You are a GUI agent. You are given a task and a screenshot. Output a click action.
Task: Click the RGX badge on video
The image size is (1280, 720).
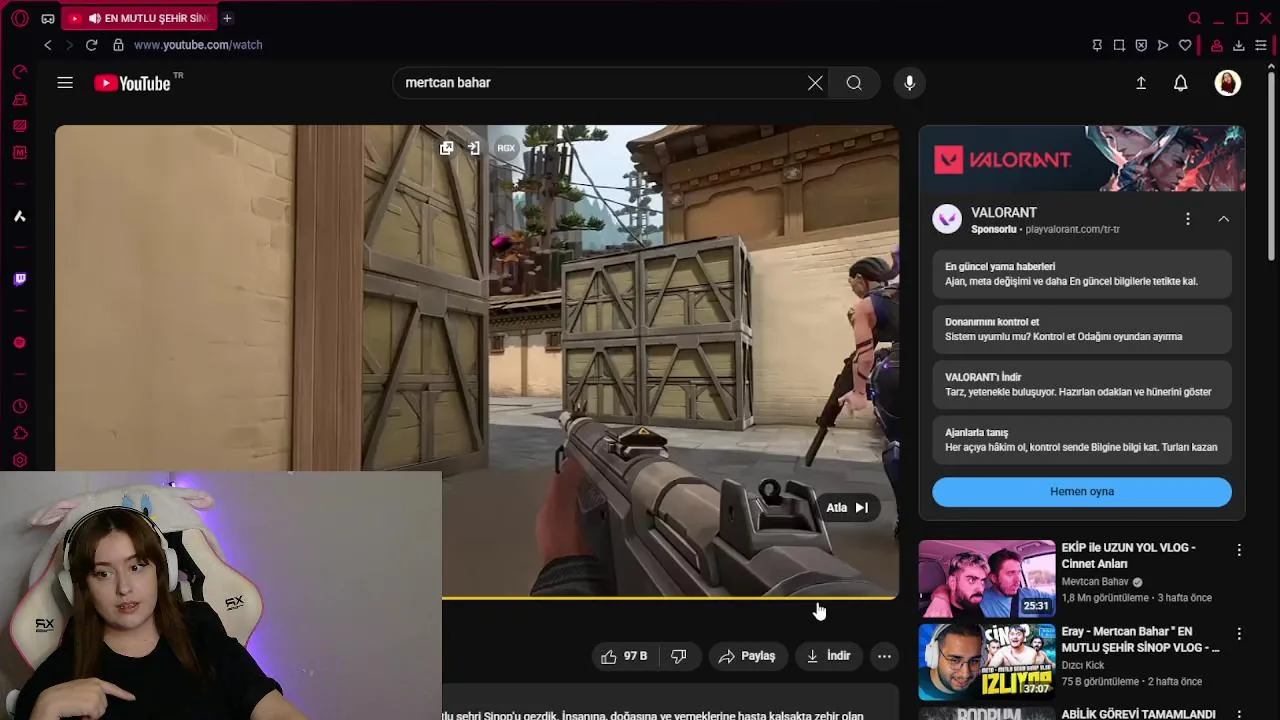tap(506, 148)
